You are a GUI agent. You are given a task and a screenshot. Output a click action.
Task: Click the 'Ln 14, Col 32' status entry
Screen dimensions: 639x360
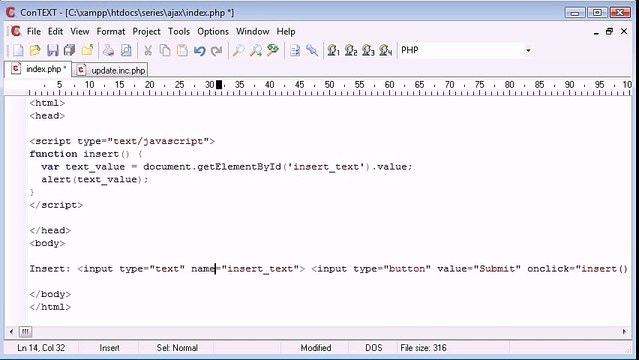(41, 348)
